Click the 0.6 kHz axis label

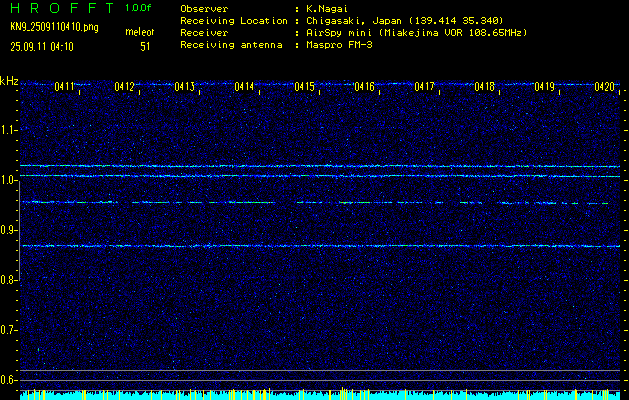(9, 380)
